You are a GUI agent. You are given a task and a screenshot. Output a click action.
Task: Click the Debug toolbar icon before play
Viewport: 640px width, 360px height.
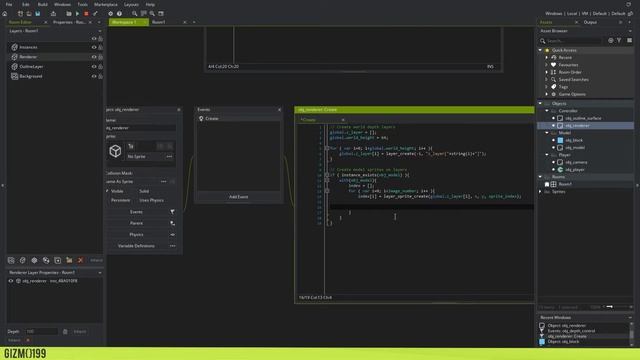coord(69,13)
